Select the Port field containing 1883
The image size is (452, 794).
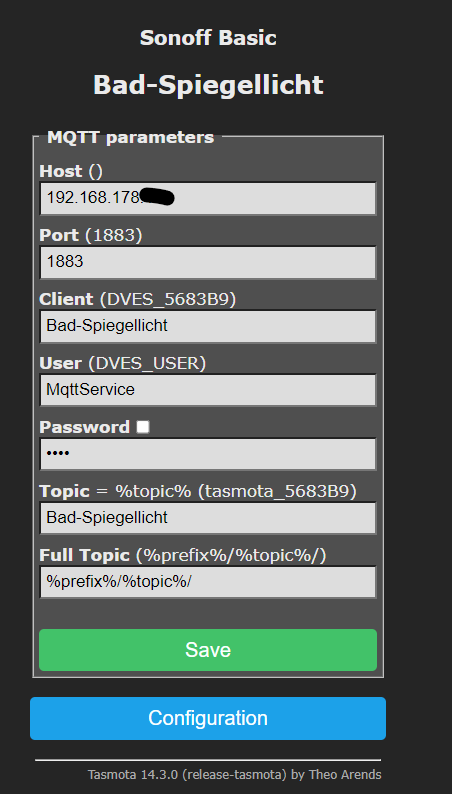208,262
